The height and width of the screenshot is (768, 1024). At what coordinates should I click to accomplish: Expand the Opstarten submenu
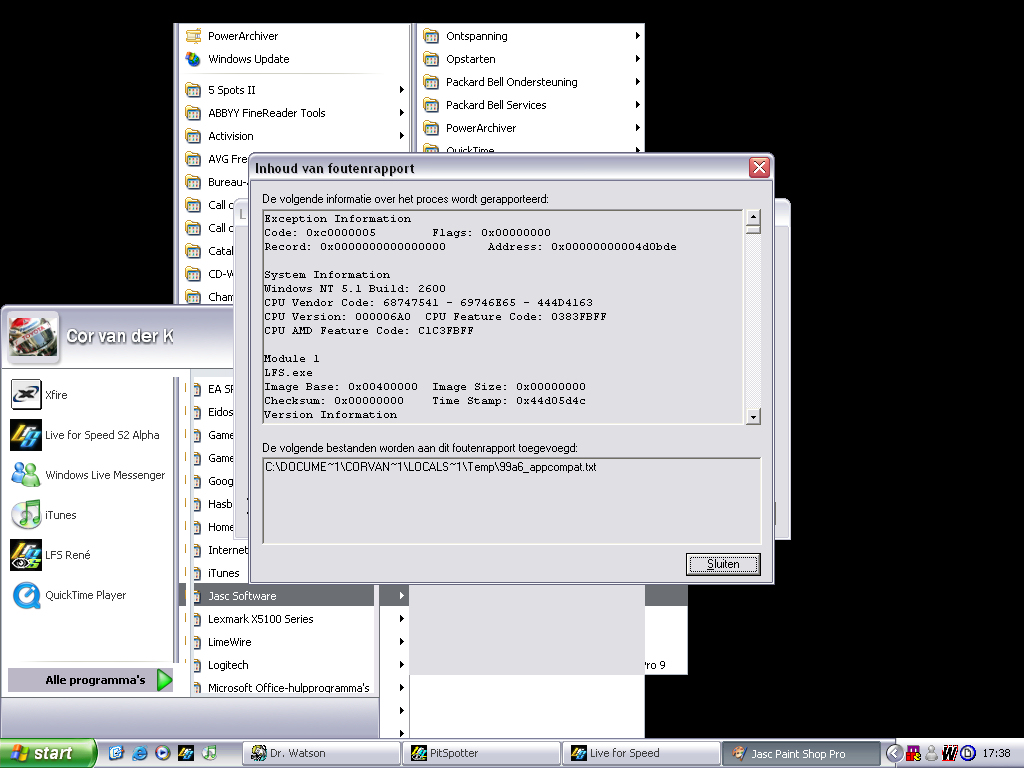click(x=530, y=59)
